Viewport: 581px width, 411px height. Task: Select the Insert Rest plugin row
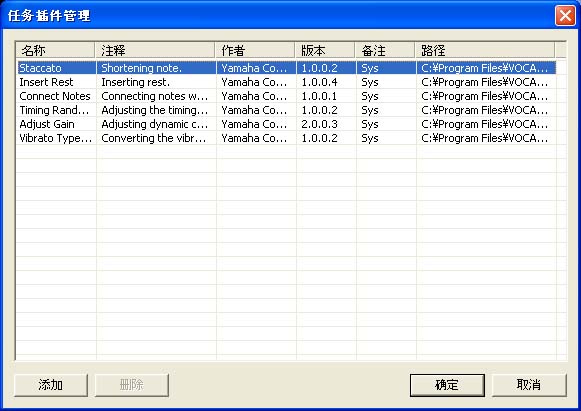click(x=286, y=82)
